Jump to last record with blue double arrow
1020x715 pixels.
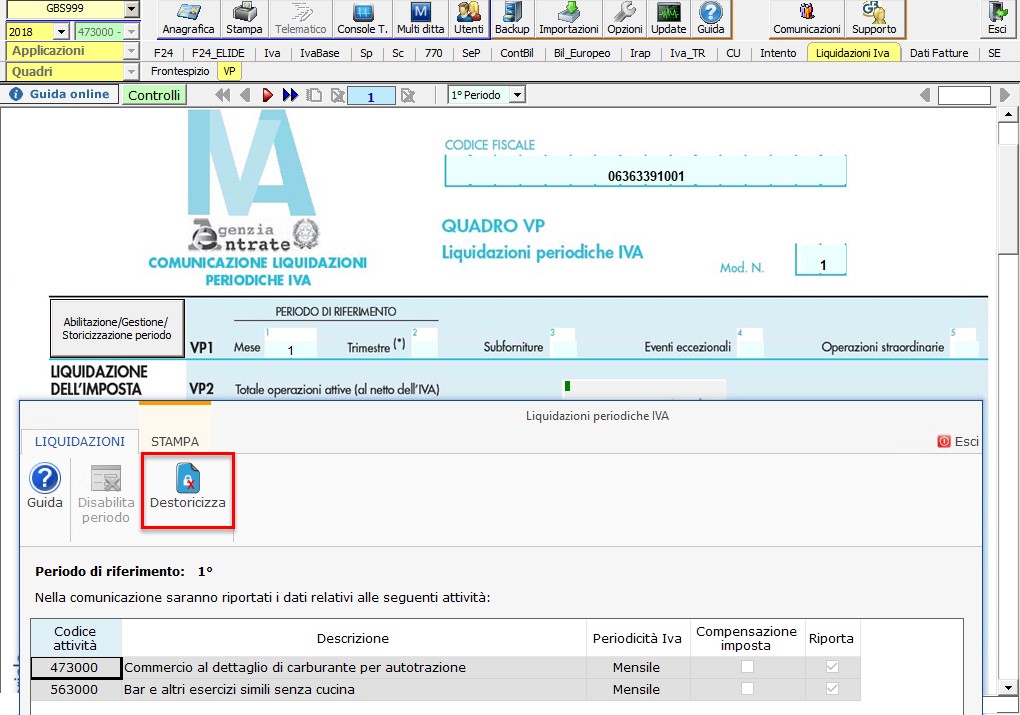coord(290,95)
